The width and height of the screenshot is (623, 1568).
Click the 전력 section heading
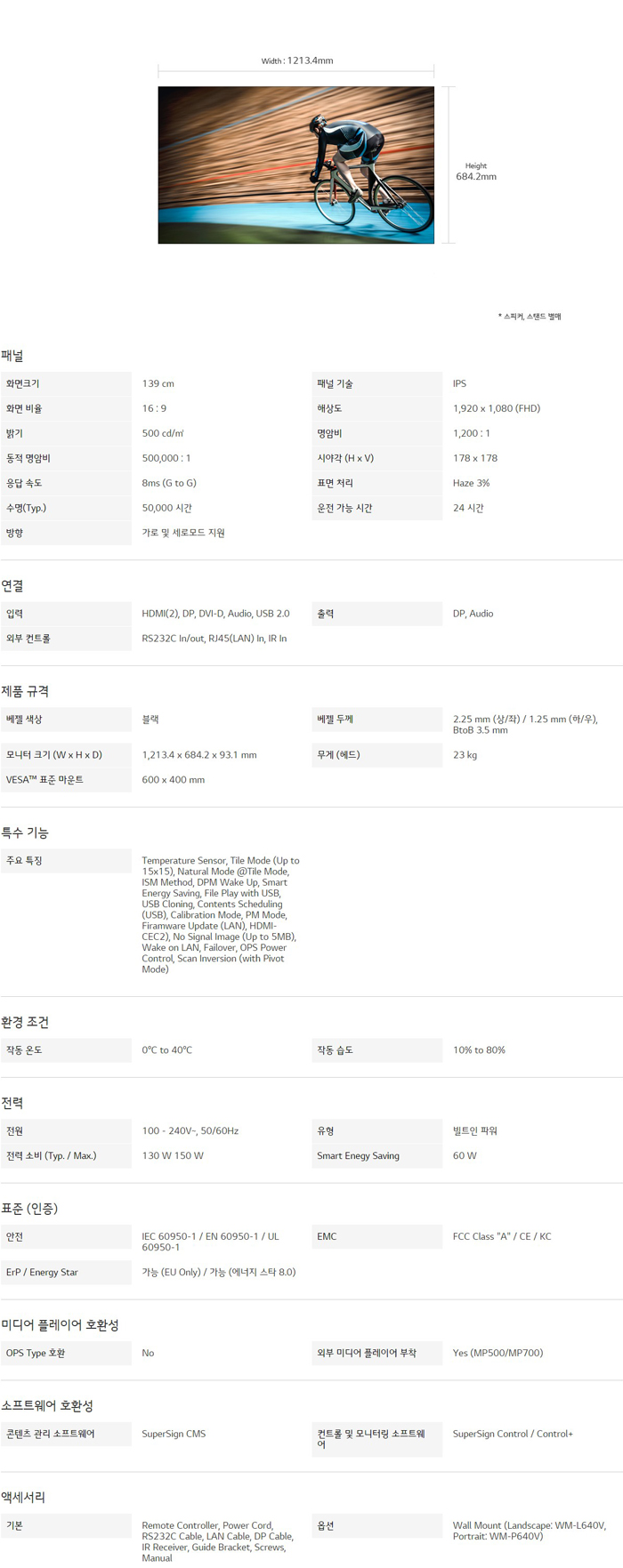tap(12, 1103)
